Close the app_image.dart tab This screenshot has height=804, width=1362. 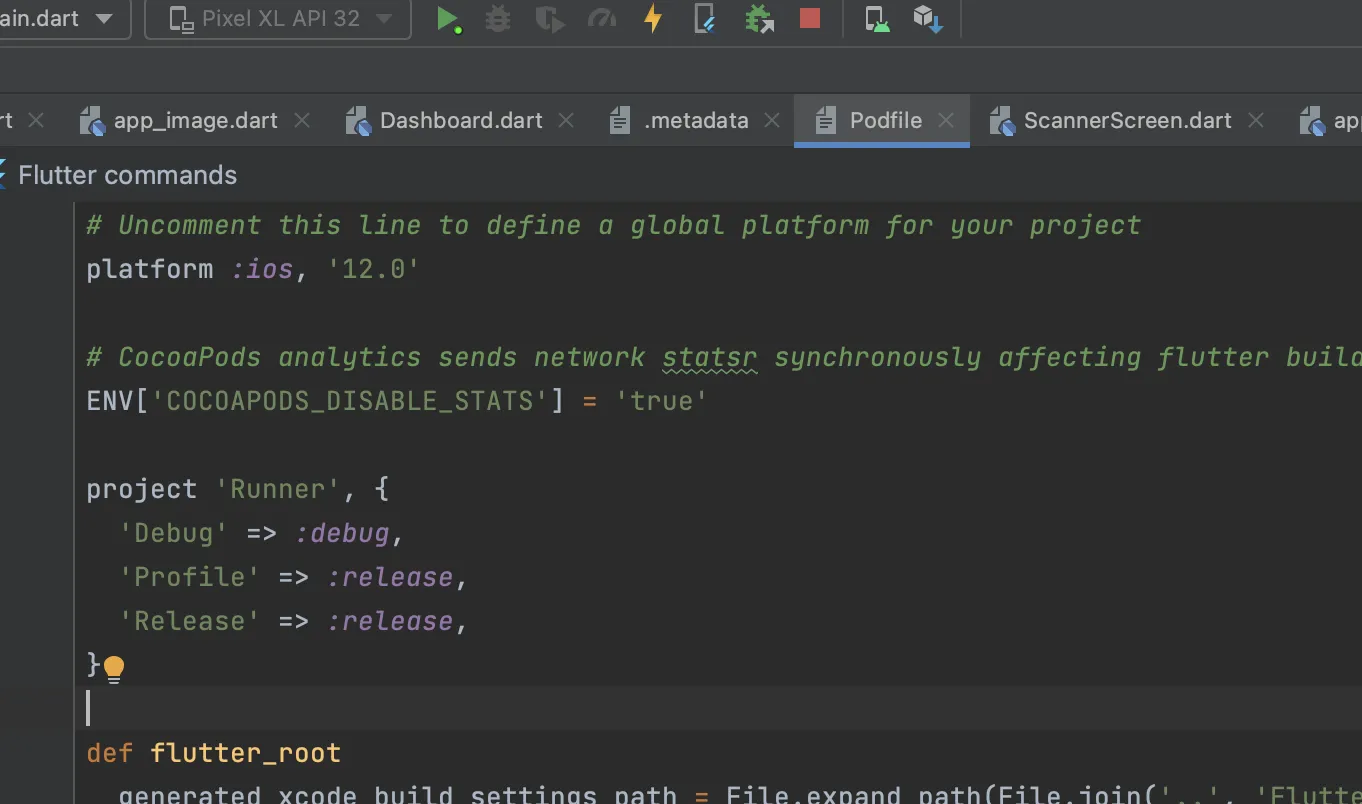click(x=301, y=121)
